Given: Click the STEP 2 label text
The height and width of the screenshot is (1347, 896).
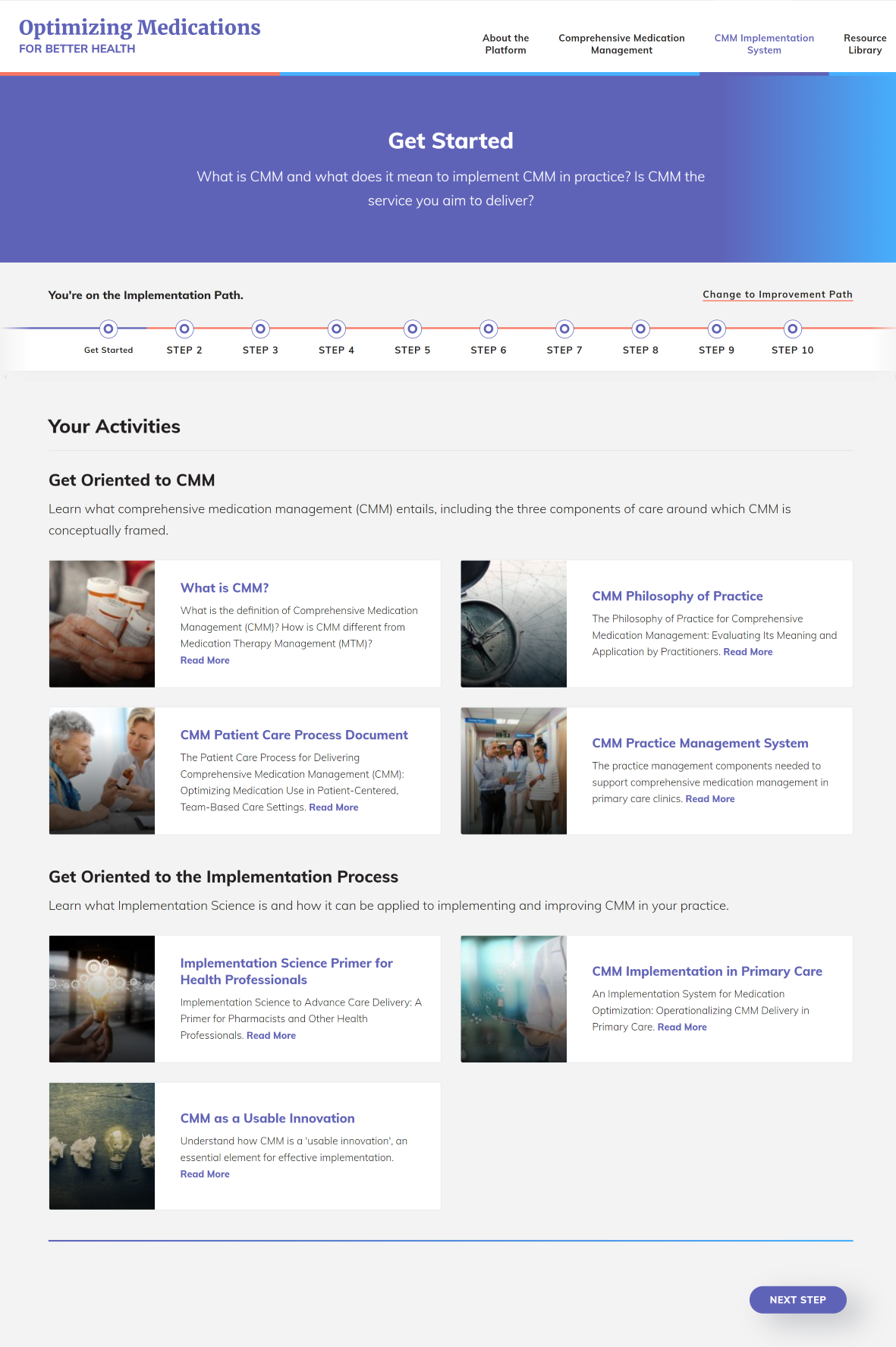Looking at the screenshot, I should pyautogui.click(x=184, y=351).
